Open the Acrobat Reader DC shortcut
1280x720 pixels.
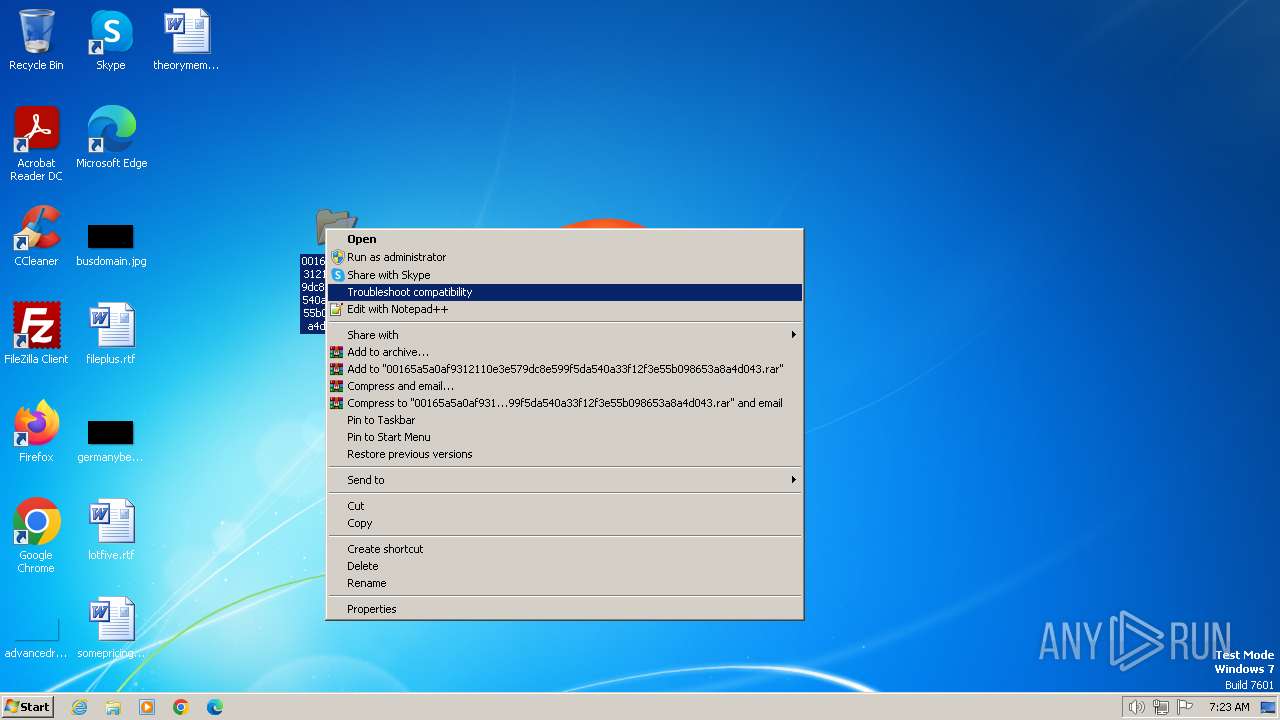pyautogui.click(x=36, y=144)
